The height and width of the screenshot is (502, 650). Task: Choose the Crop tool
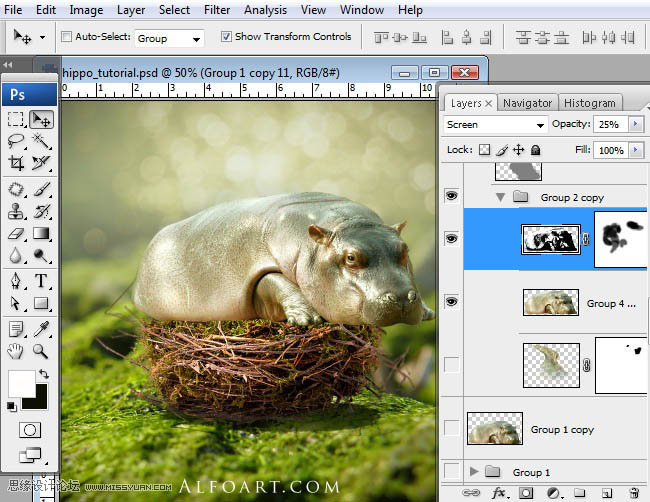click(x=17, y=163)
